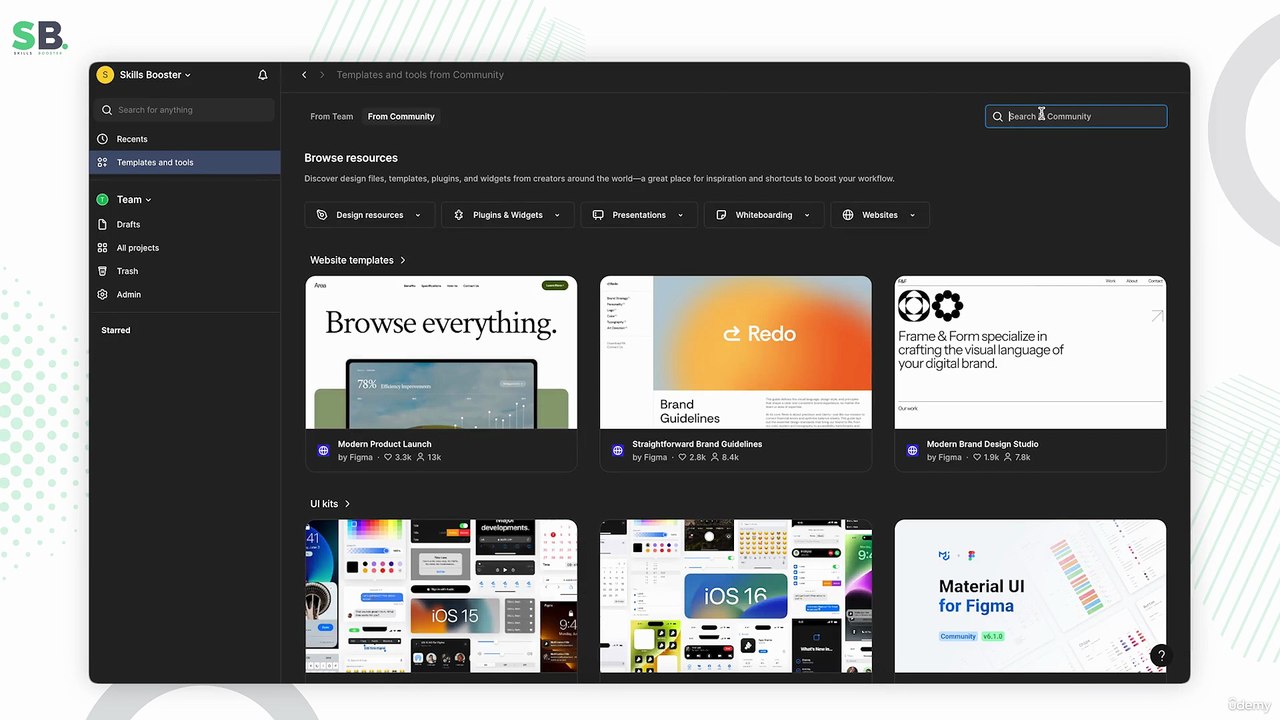The width and height of the screenshot is (1280, 720).
Task: Expand the Team dropdown in sidebar
Action: click(x=134, y=200)
